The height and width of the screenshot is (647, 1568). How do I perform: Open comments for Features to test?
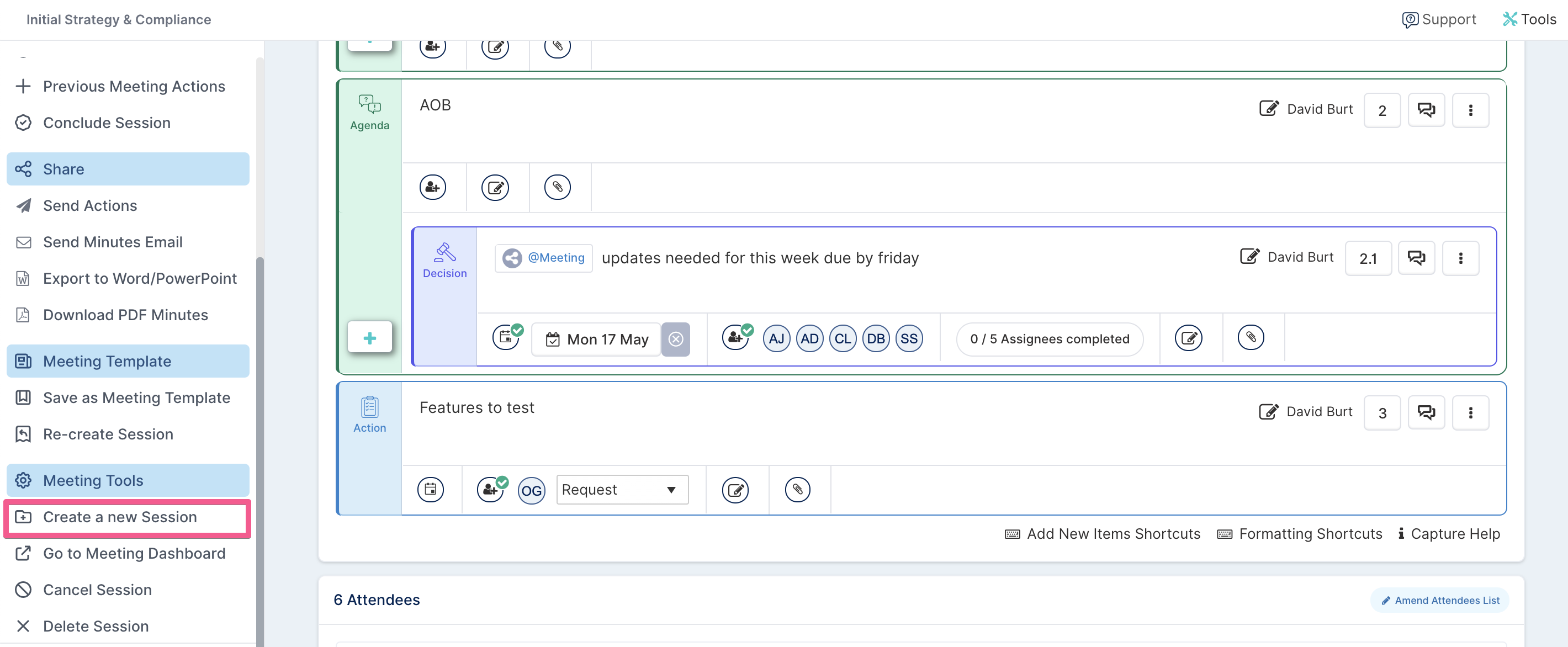(1426, 413)
